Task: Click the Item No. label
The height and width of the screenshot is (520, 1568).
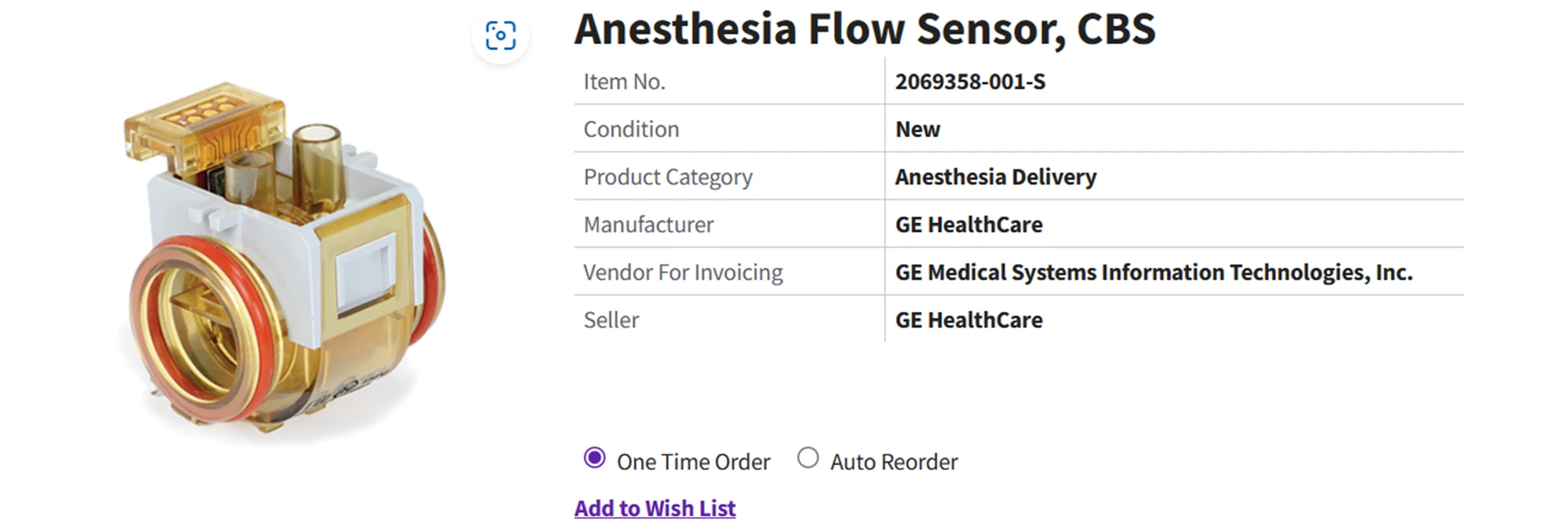Action: coord(624,82)
